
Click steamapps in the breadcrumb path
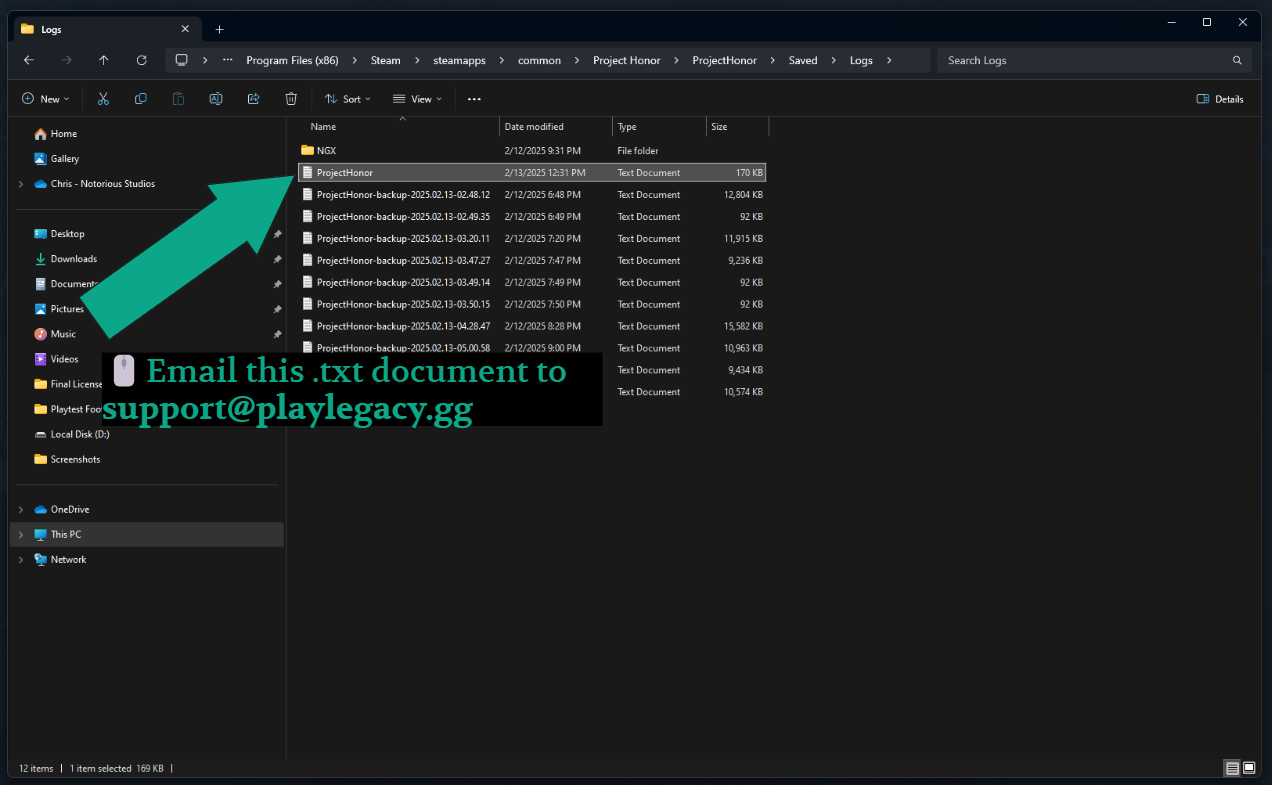tap(459, 60)
